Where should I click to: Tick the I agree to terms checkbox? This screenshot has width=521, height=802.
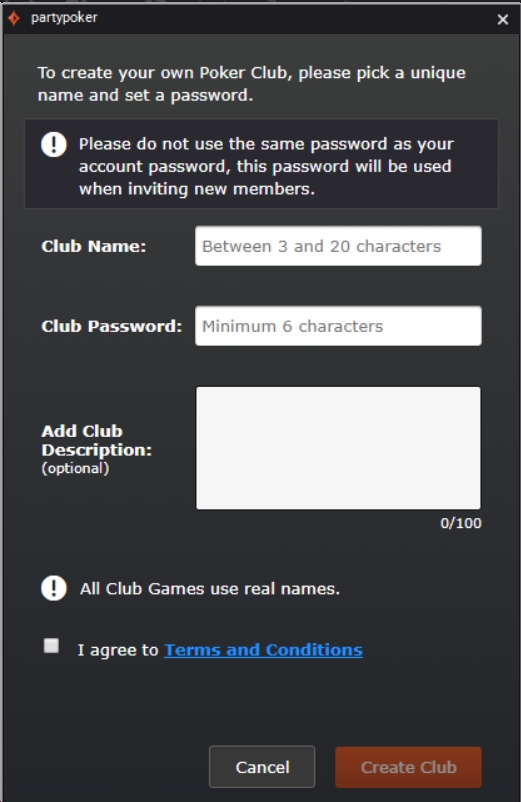pos(51,645)
